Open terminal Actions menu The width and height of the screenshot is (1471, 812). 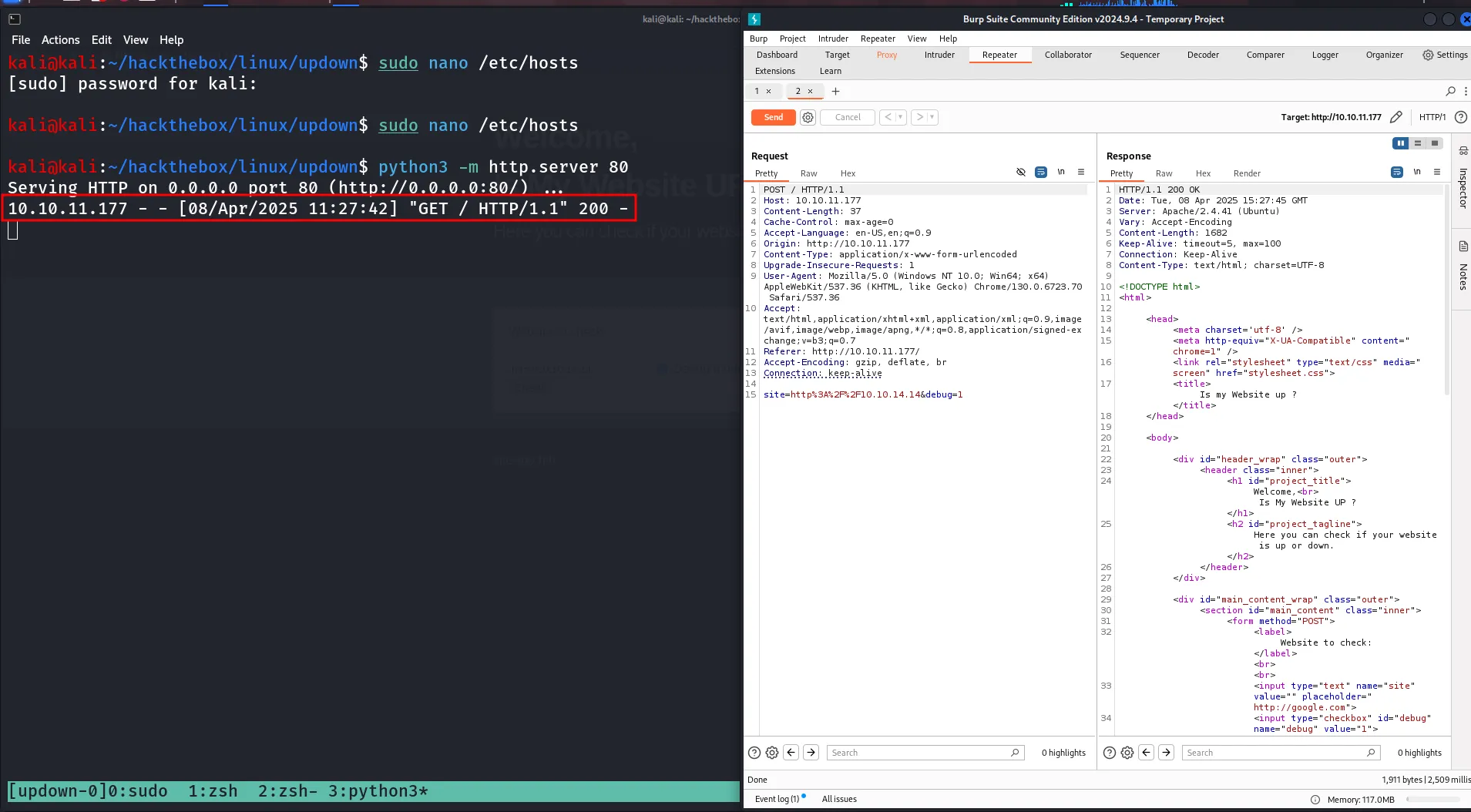[61, 40]
